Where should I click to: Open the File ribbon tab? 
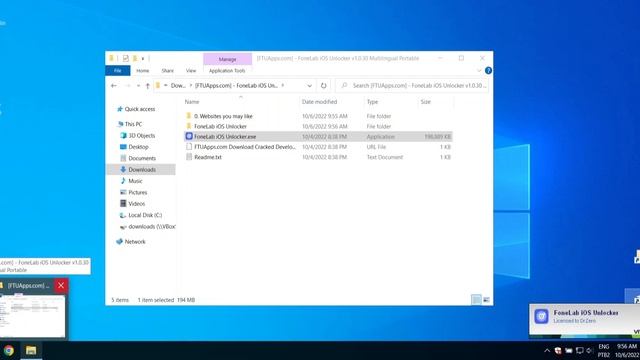(x=118, y=71)
